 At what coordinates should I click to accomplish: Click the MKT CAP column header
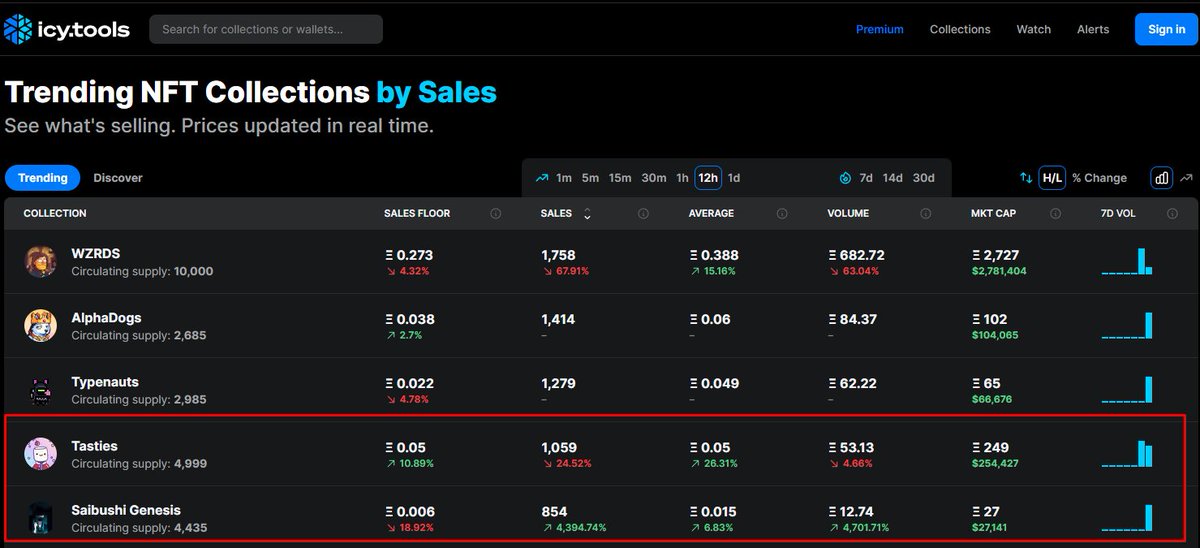point(993,213)
